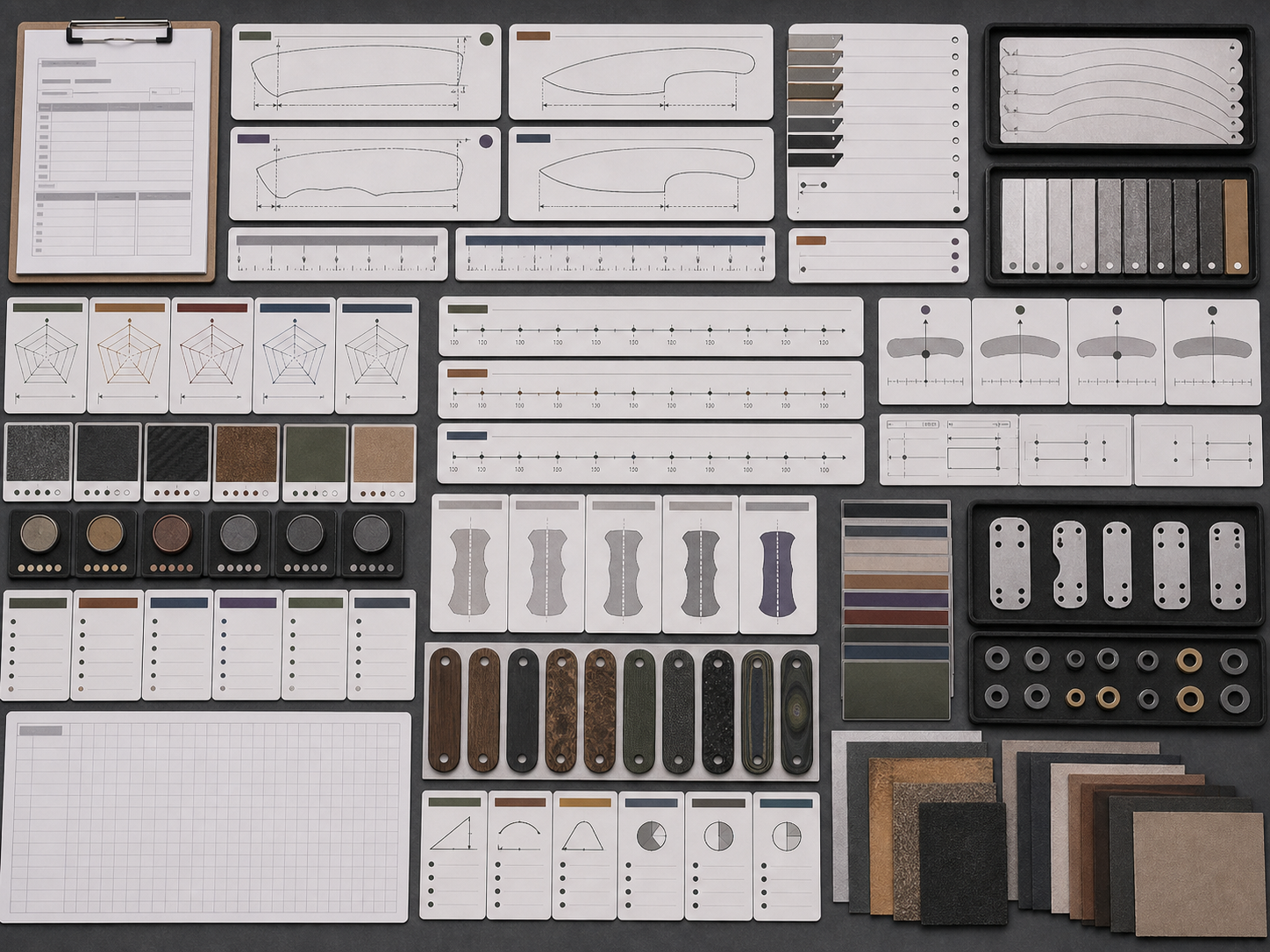Open the tray of curved steel blade blanks

coord(1120,89)
